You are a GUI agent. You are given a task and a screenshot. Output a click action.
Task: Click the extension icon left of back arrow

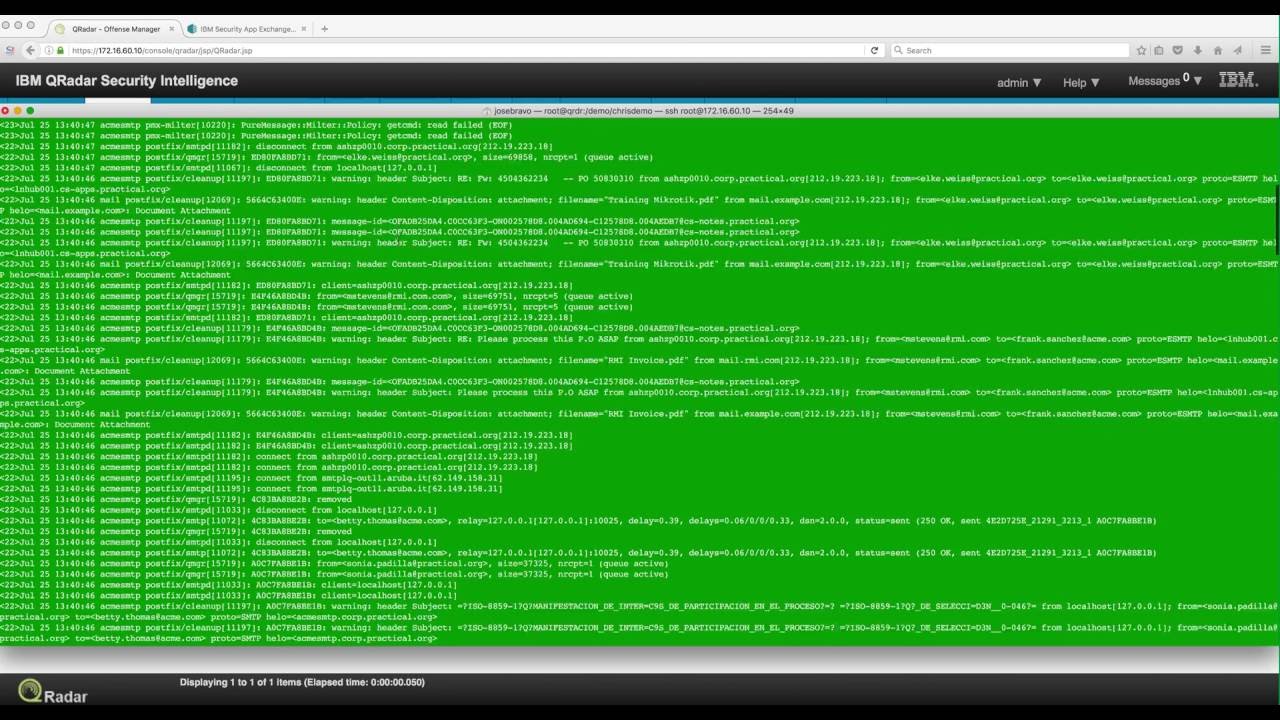pos(10,50)
